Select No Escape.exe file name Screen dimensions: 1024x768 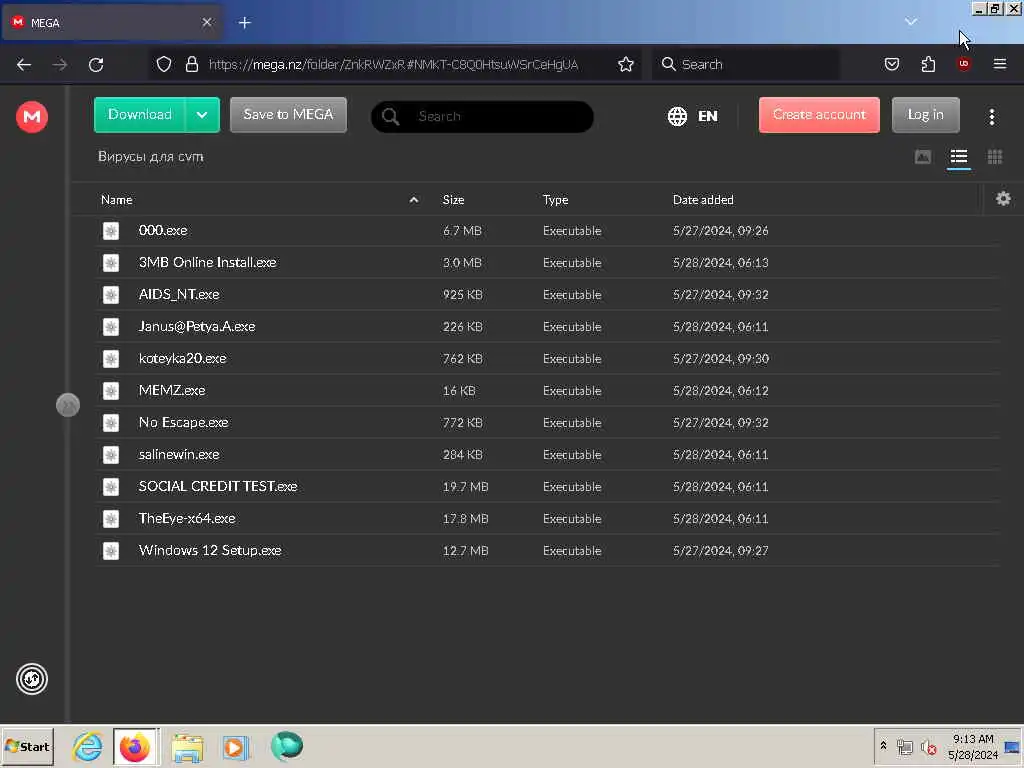point(184,423)
